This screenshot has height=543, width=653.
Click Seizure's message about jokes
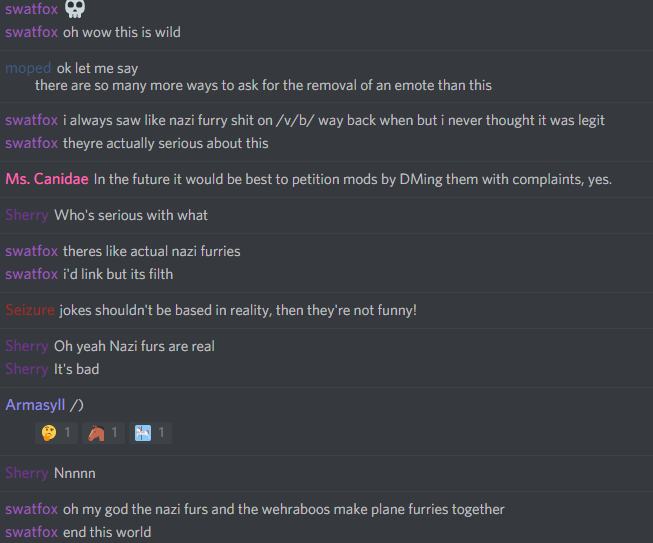[238, 310]
